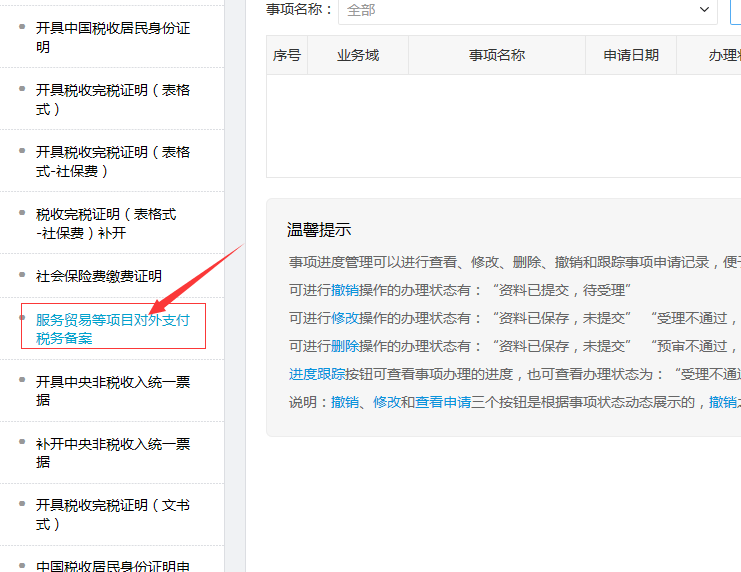Open 补开中央非税收入统一票据 in sidebar
Screen dimensions: 741x572
(112, 453)
